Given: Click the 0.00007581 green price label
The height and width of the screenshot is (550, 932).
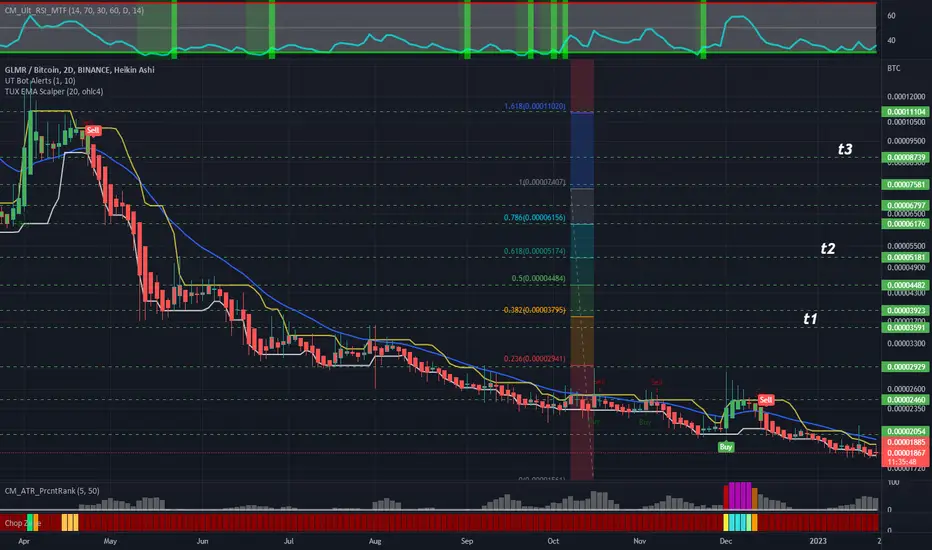Looking at the screenshot, I should [x=906, y=184].
